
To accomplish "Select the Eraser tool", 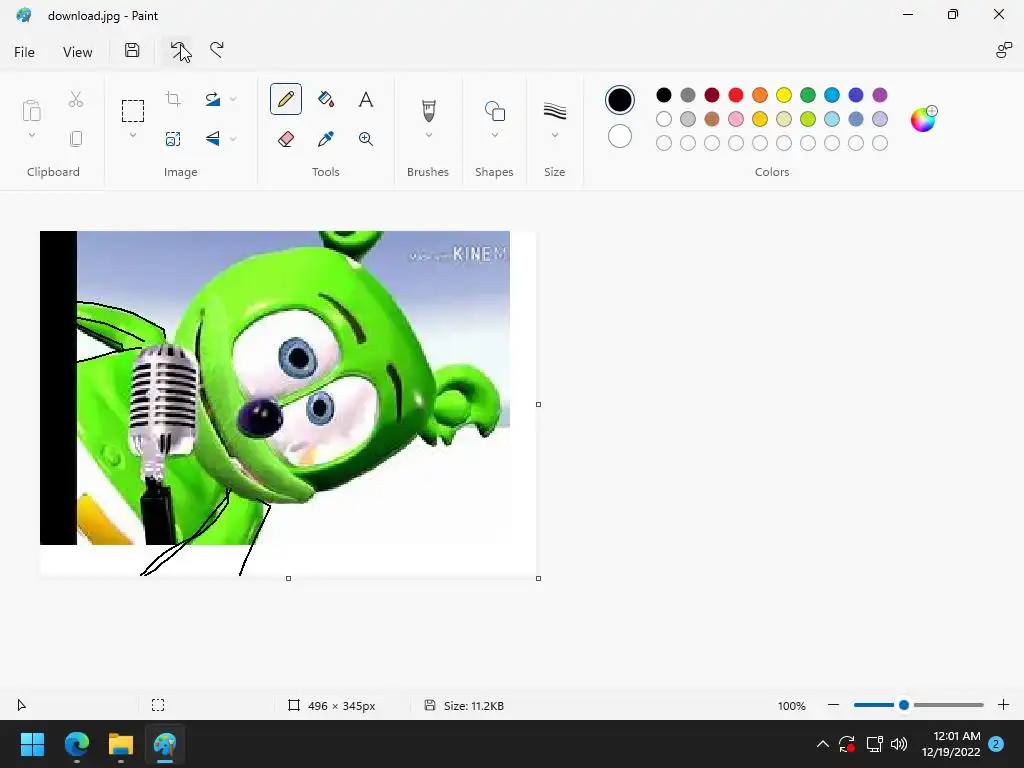I will [286, 138].
